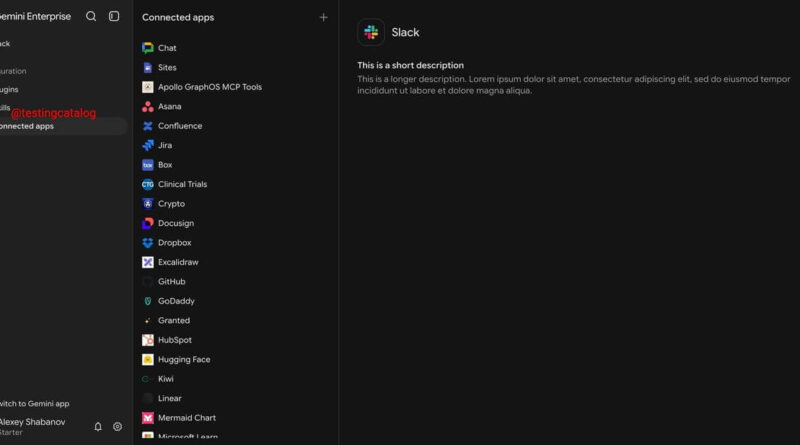Open the settings gear icon
Viewport: 800px width, 445px height.
(x=117, y=427)
